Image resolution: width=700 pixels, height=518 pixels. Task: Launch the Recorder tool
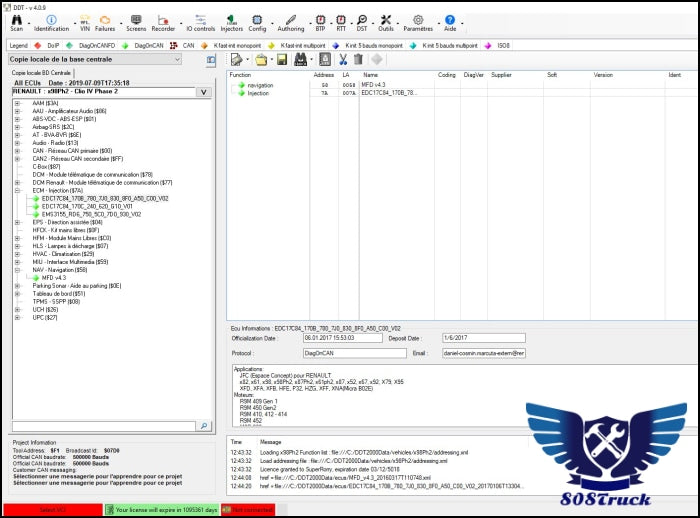point(162,22)
